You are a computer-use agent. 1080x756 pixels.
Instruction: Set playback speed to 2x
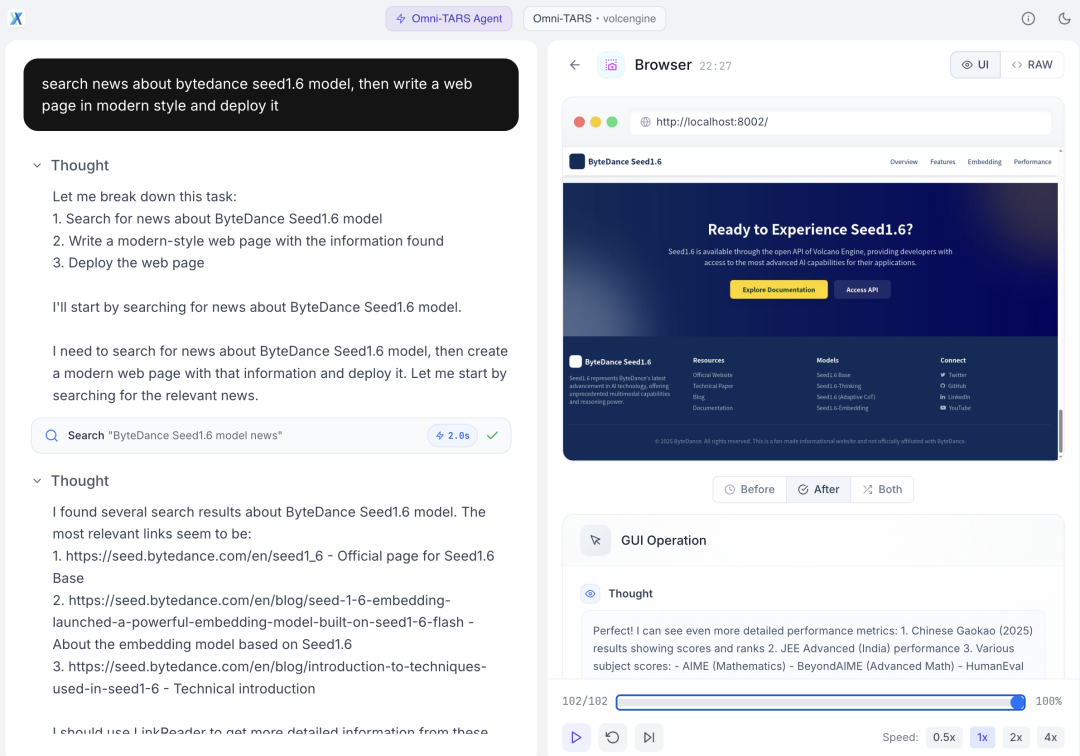coord(1016,736)
